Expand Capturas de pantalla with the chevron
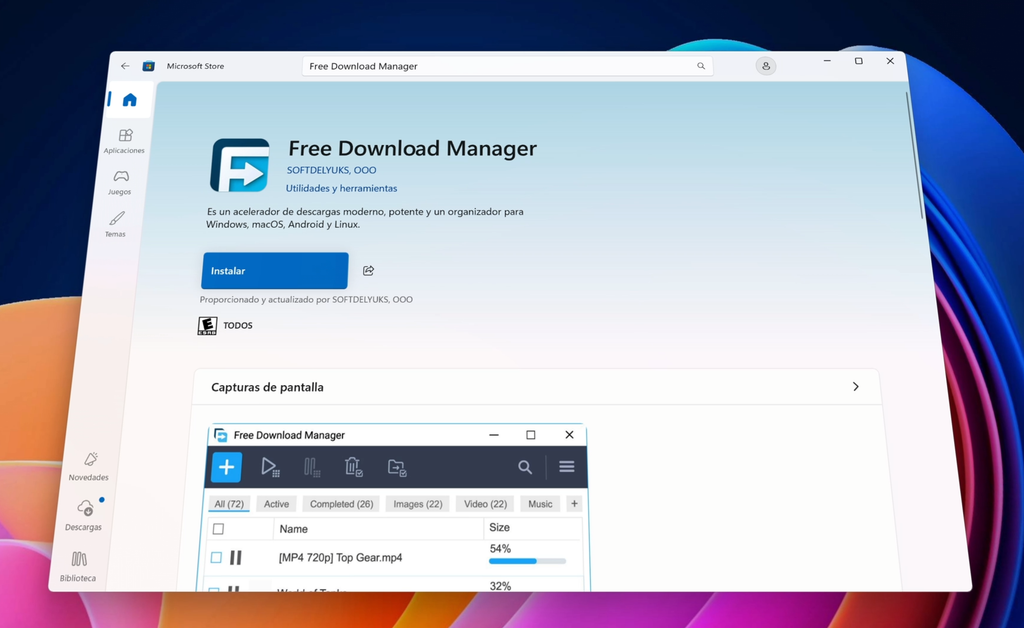 (x=856, y=386)
